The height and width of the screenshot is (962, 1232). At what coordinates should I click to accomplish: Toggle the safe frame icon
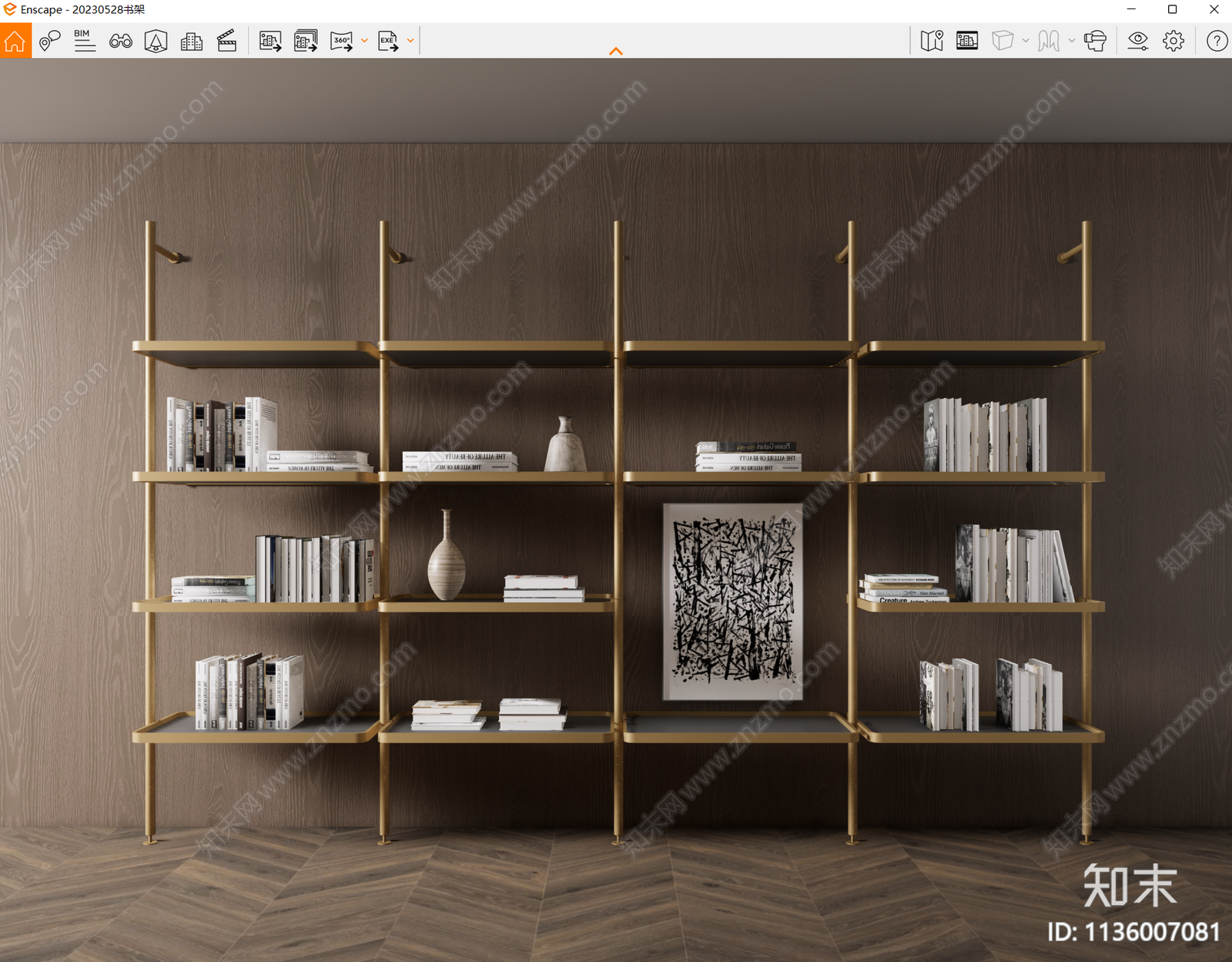tap(967, 41)
